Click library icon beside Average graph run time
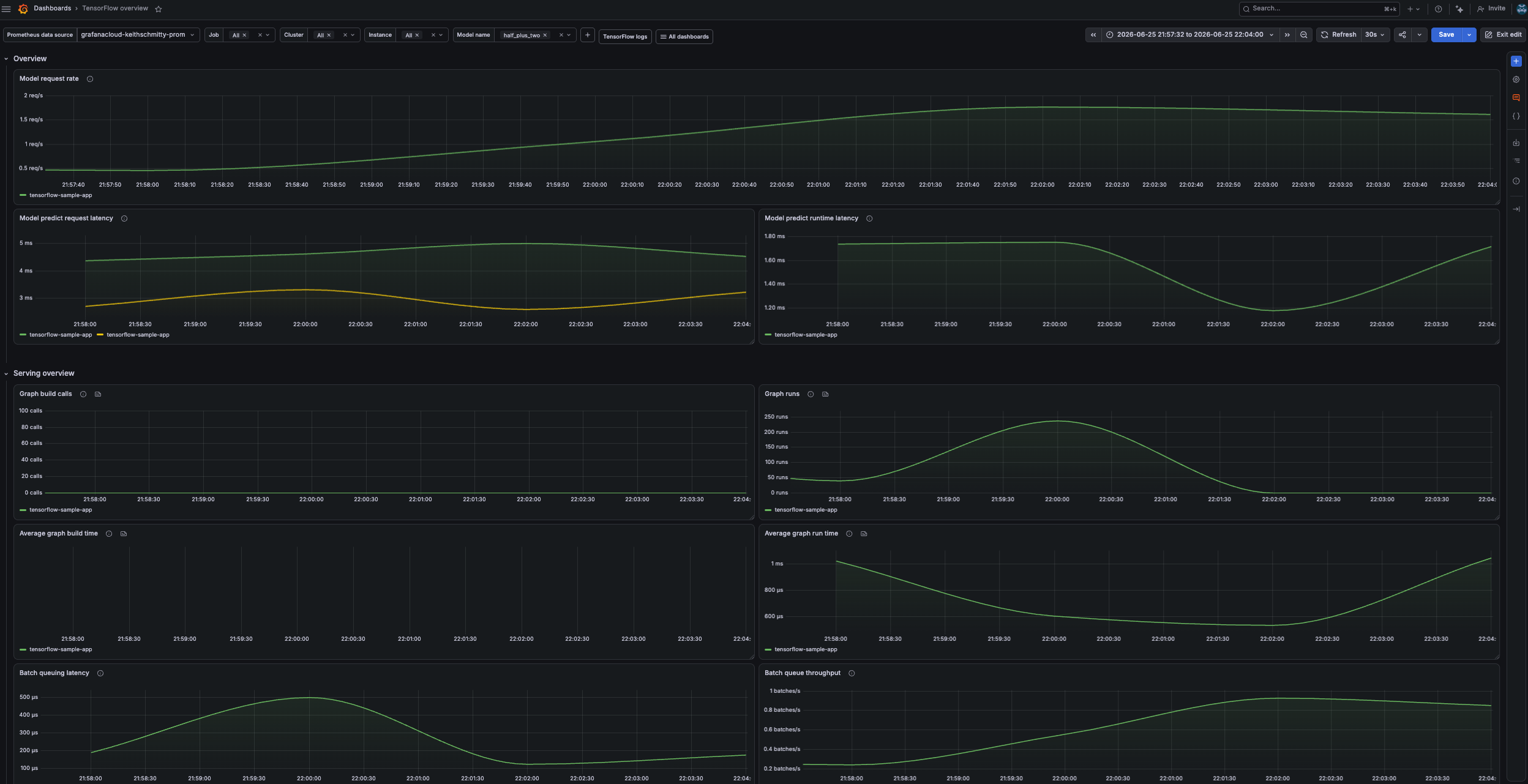 click(x=864, y=534)
